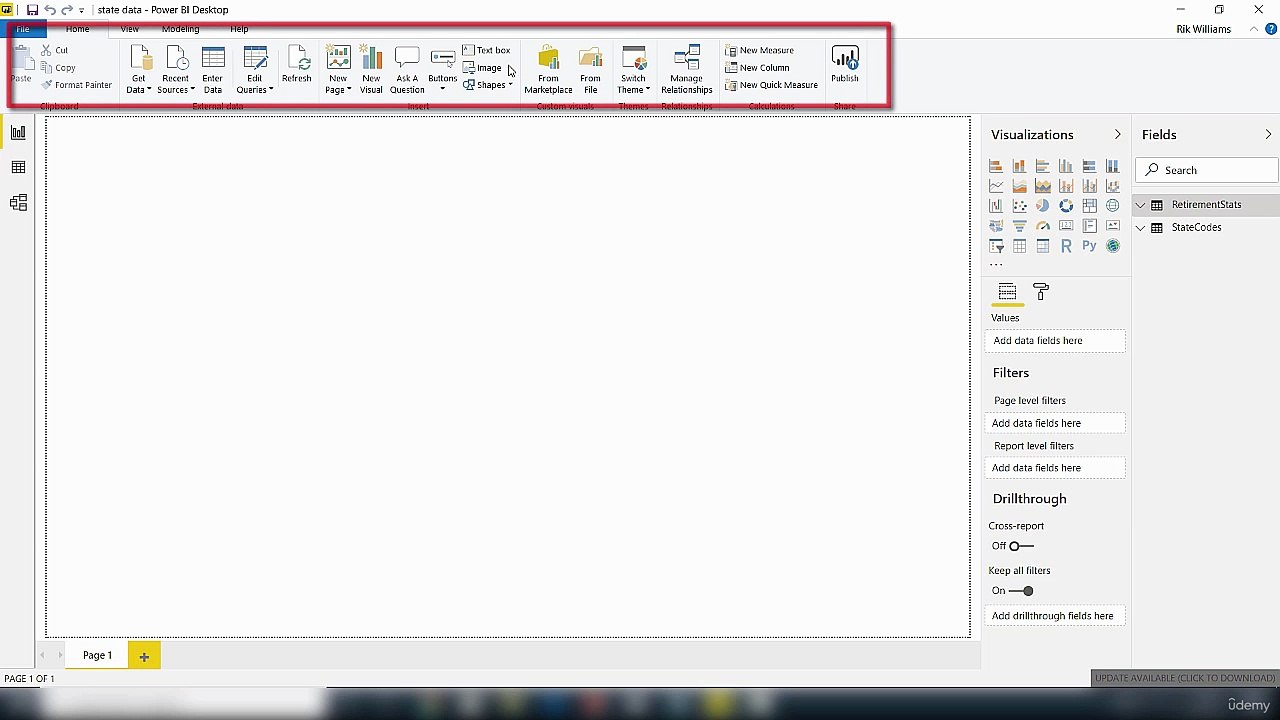Select the R script visual
Viewport: 1280px width, 720px height.
point(1066,246)
